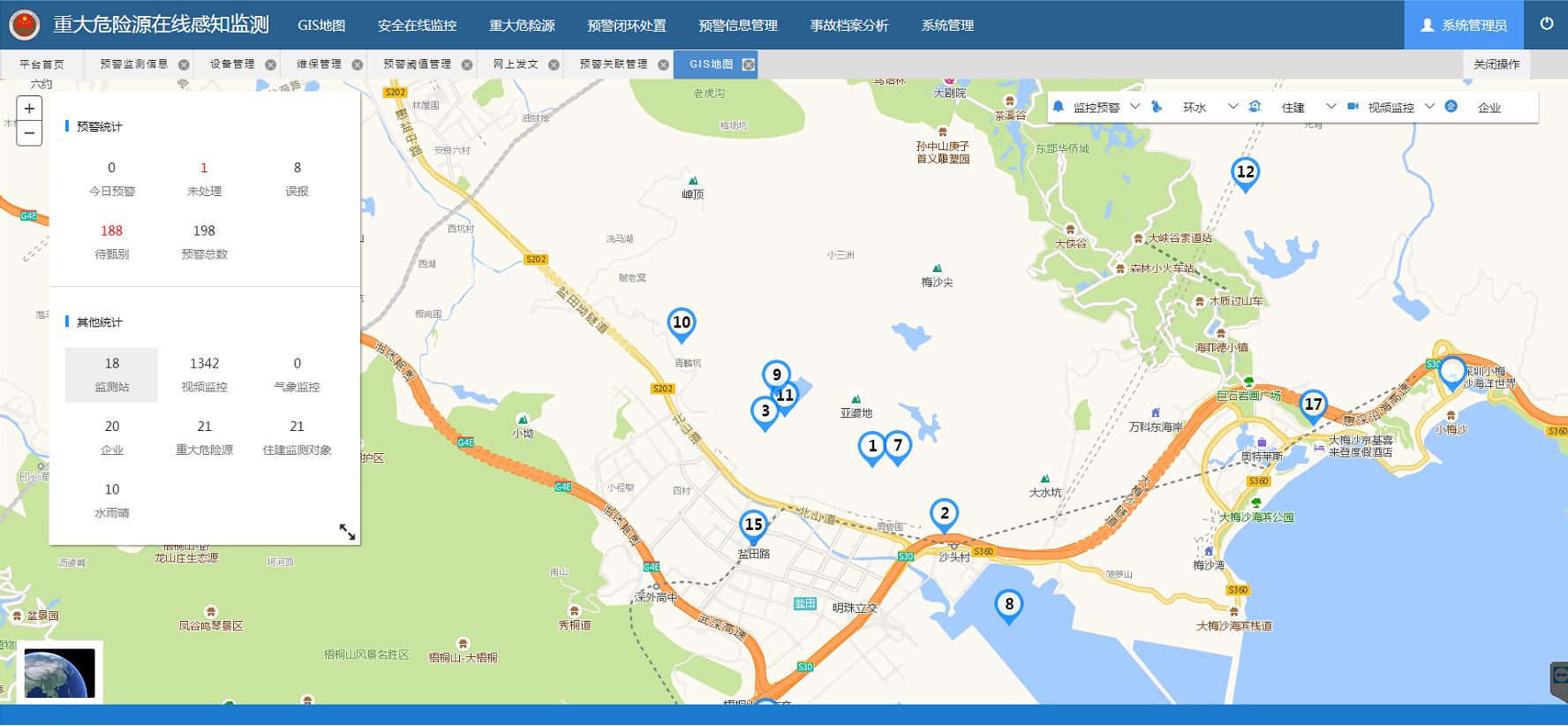
Task: Close the 维保管理 tab
Action: click(357, 64)
